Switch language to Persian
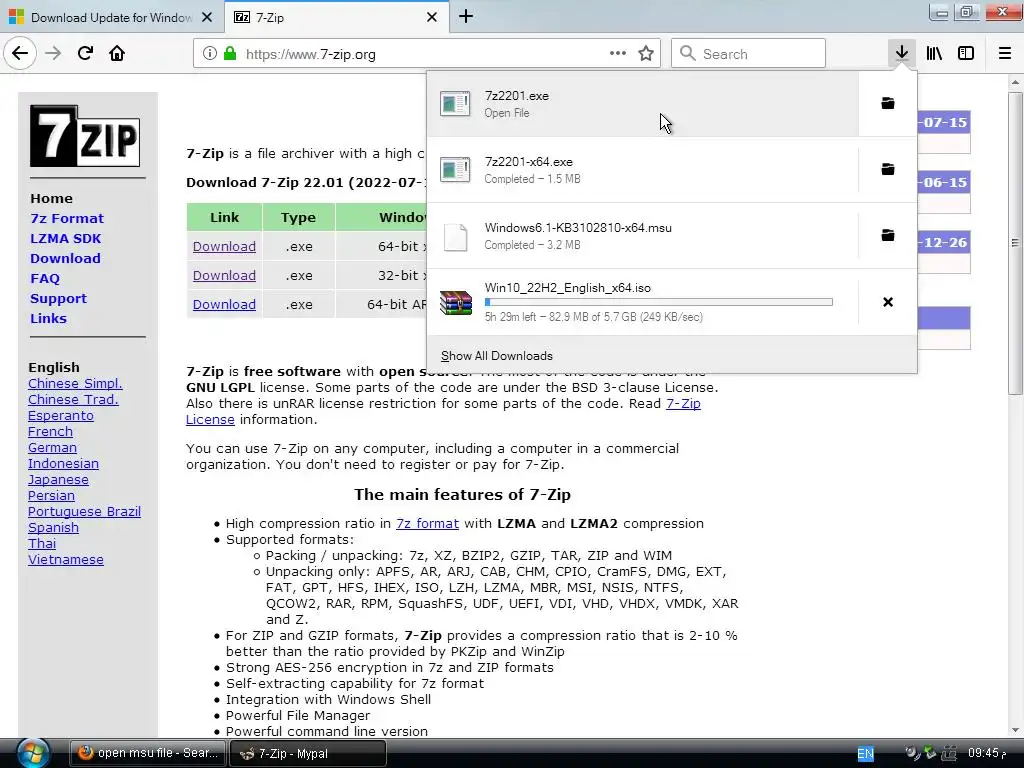This screenshot has width=1024, height=768. pyautogui.click(x=51, y=495)
